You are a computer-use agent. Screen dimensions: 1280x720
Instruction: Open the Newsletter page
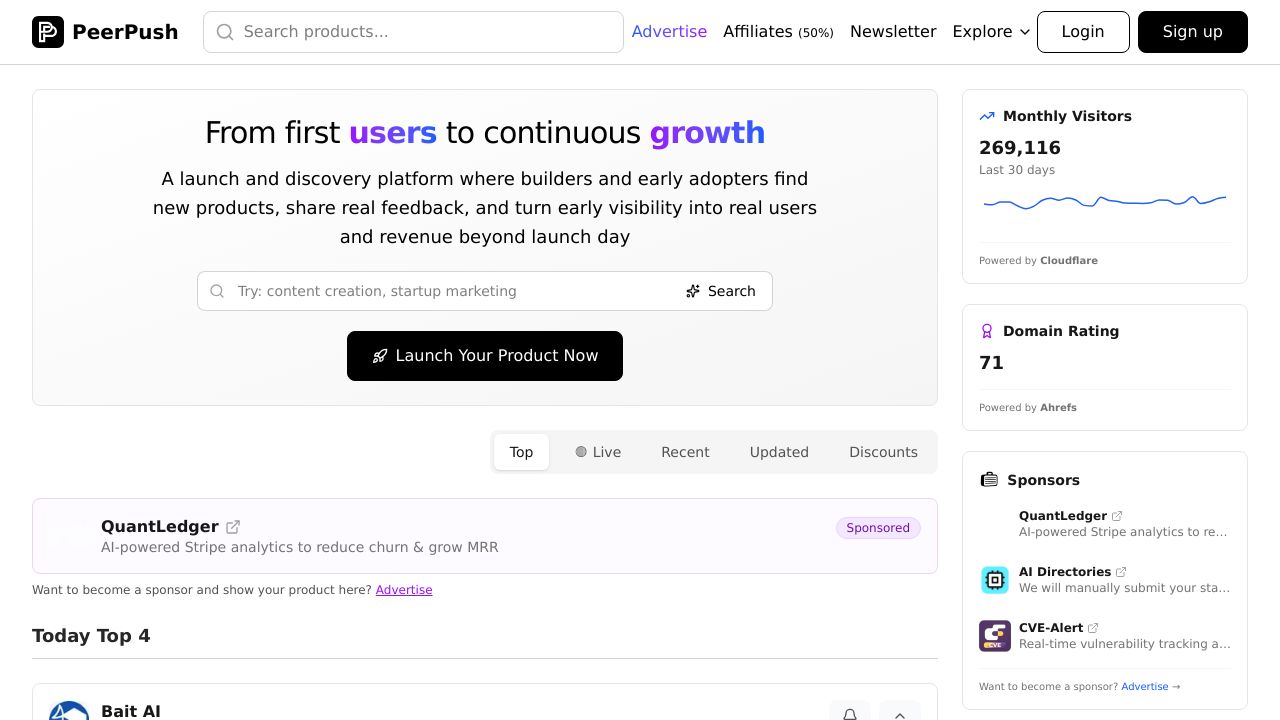[893, 32]
